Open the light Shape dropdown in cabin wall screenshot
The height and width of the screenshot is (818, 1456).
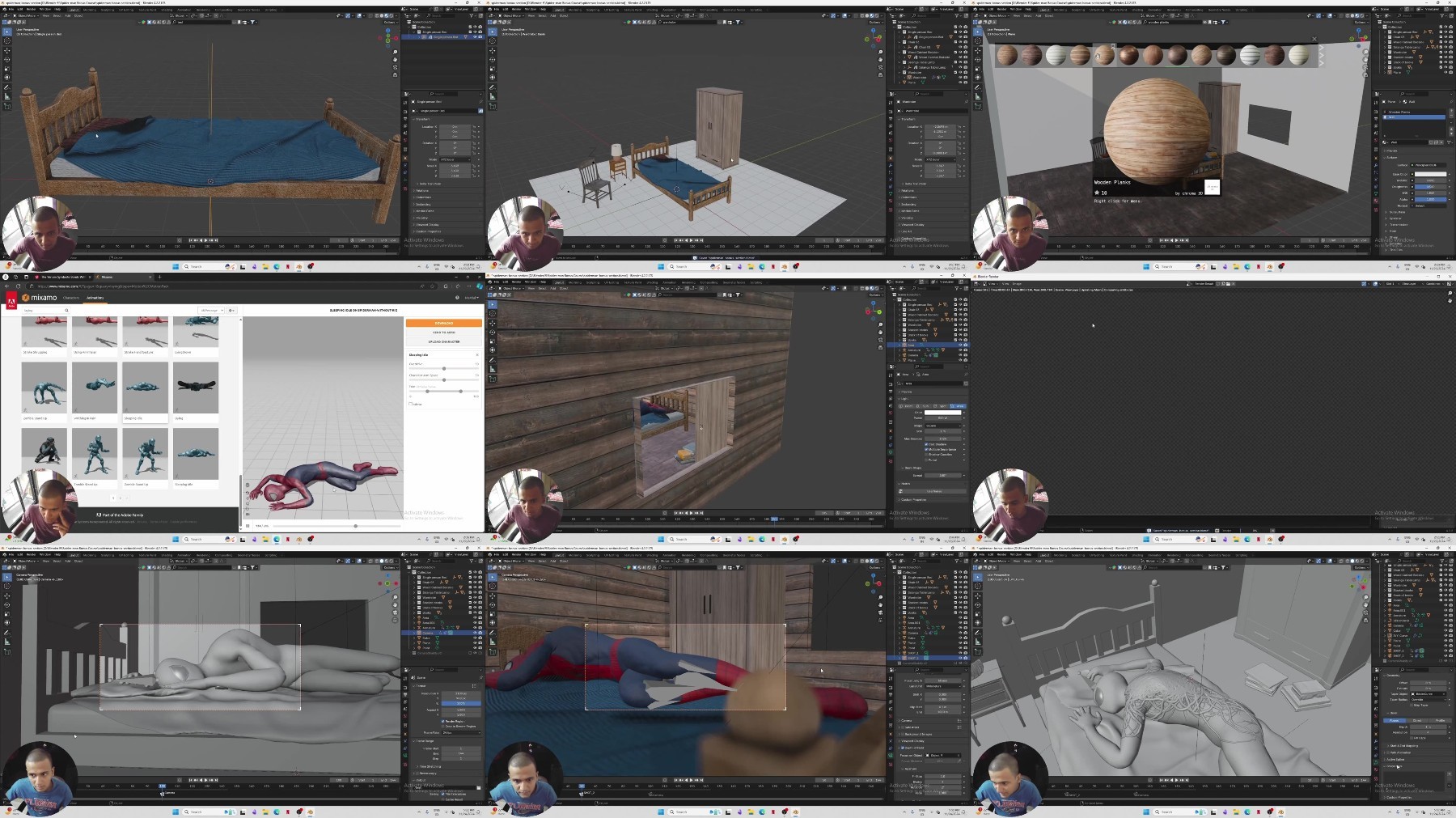[x=943, y=426]
